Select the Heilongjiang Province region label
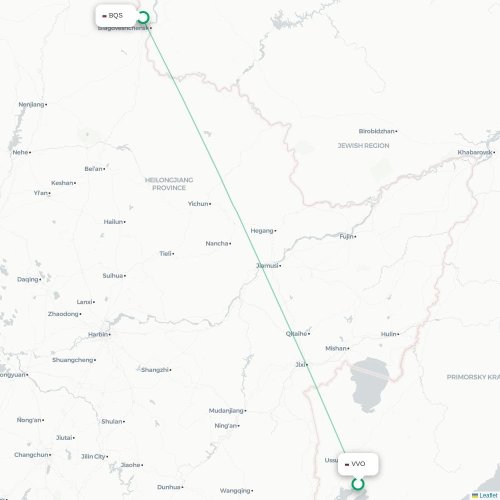Viewport: 500px width, 500px height. pos(169,184)
